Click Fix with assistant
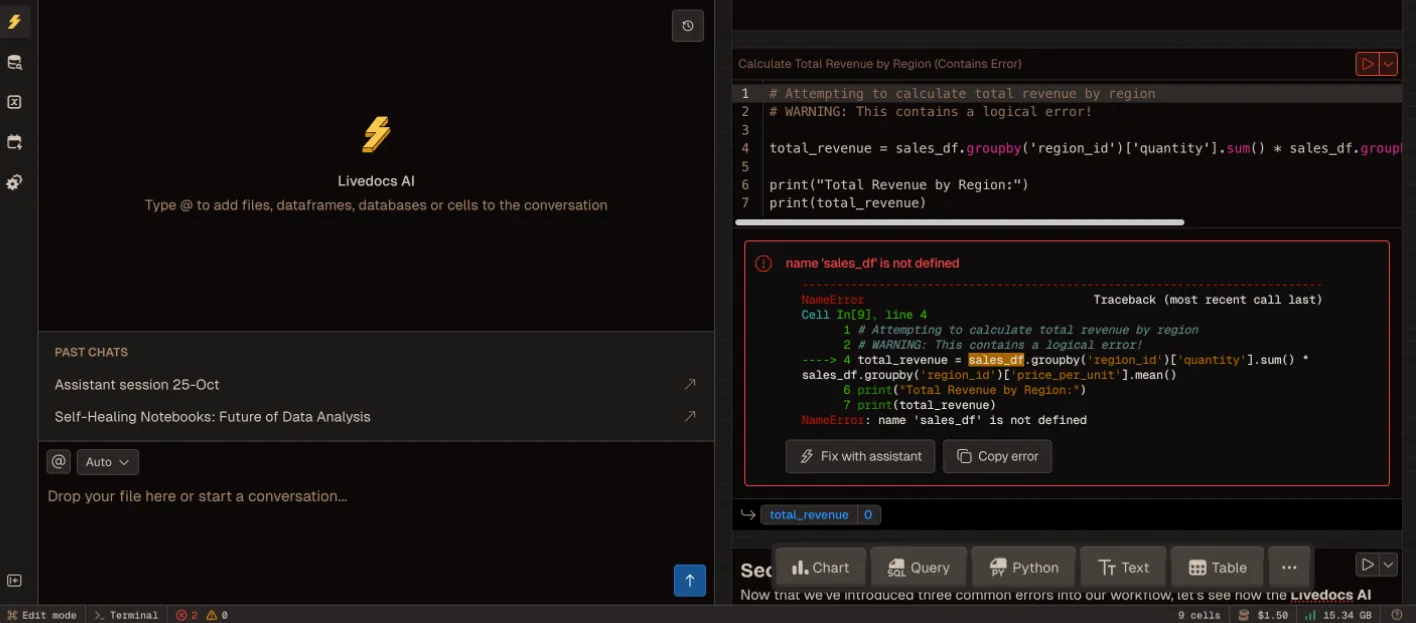The image size is (1416, 623). click(860, 456)
